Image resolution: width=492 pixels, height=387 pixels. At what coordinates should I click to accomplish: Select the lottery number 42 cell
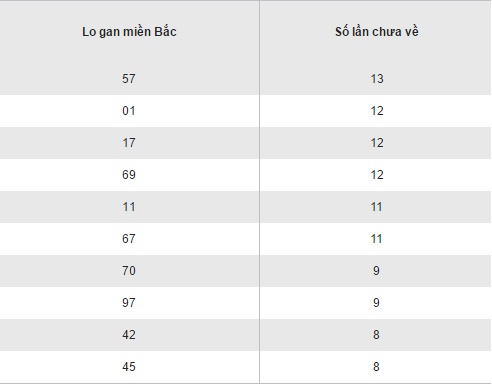tap(129, 335)
